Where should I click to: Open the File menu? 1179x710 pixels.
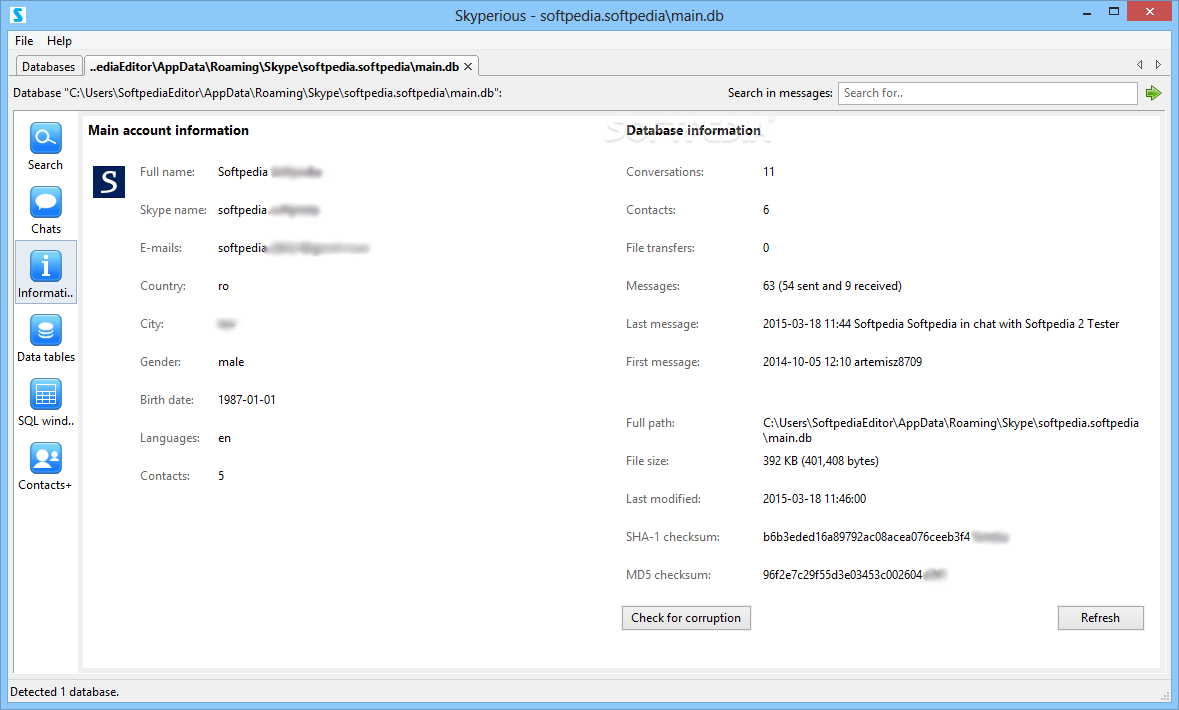click(x=24, y=41)
